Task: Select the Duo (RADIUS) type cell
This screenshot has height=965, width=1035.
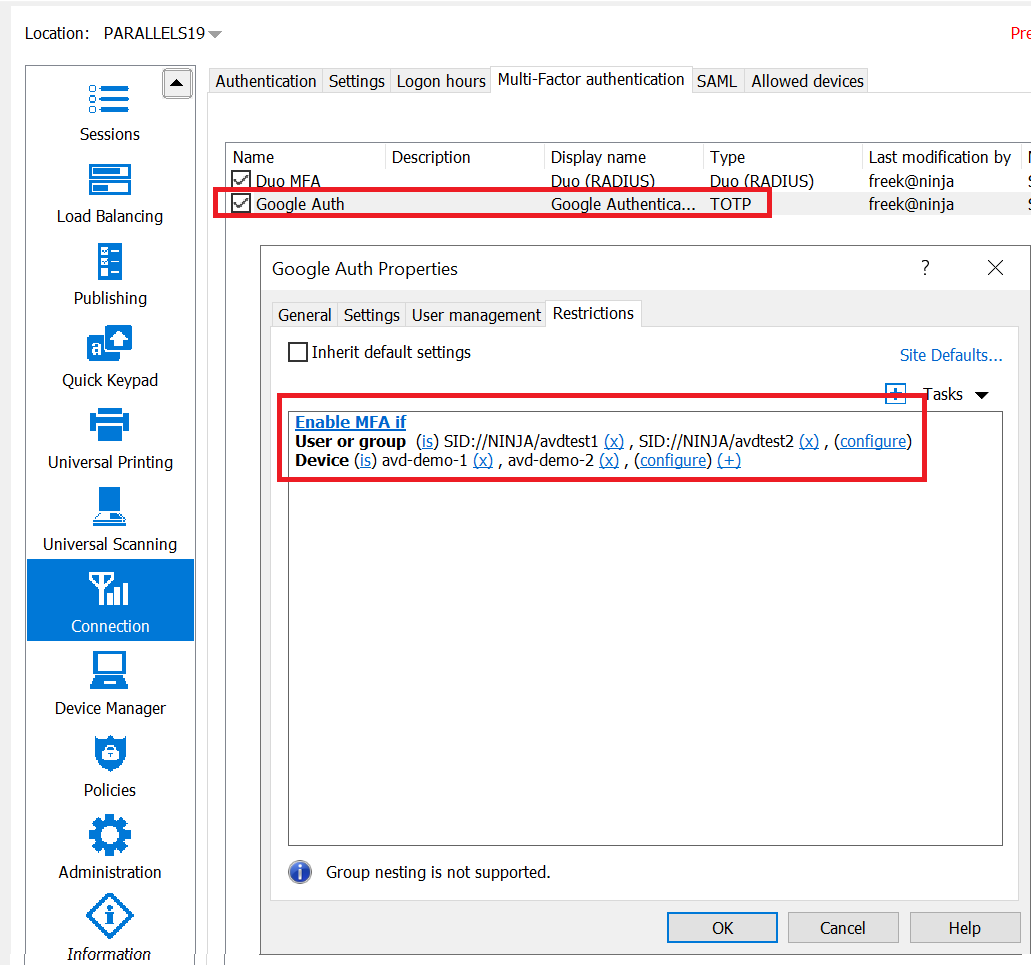Action: (762, 181)
